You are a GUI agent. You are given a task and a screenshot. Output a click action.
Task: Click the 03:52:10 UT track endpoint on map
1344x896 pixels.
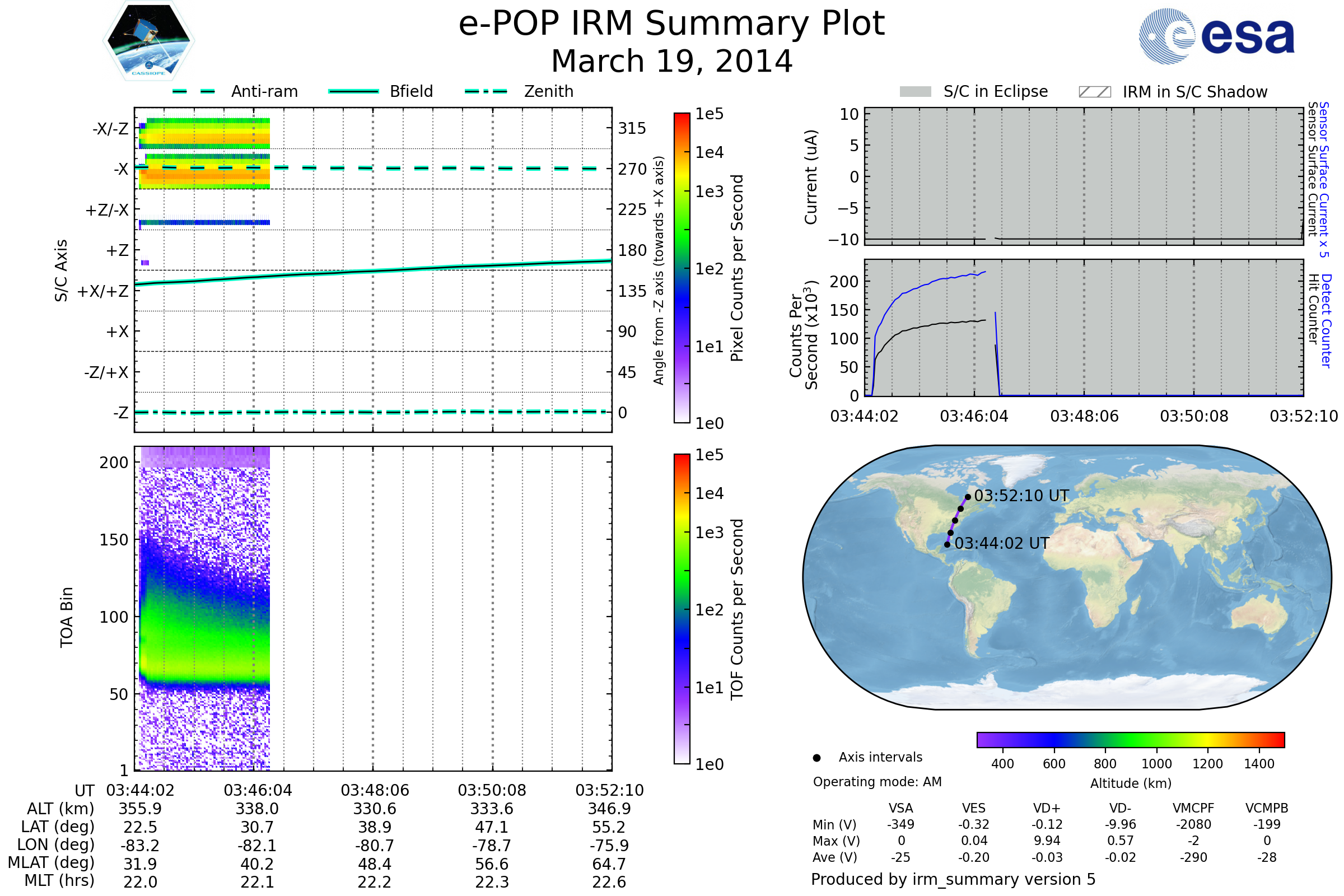(968, 497)
